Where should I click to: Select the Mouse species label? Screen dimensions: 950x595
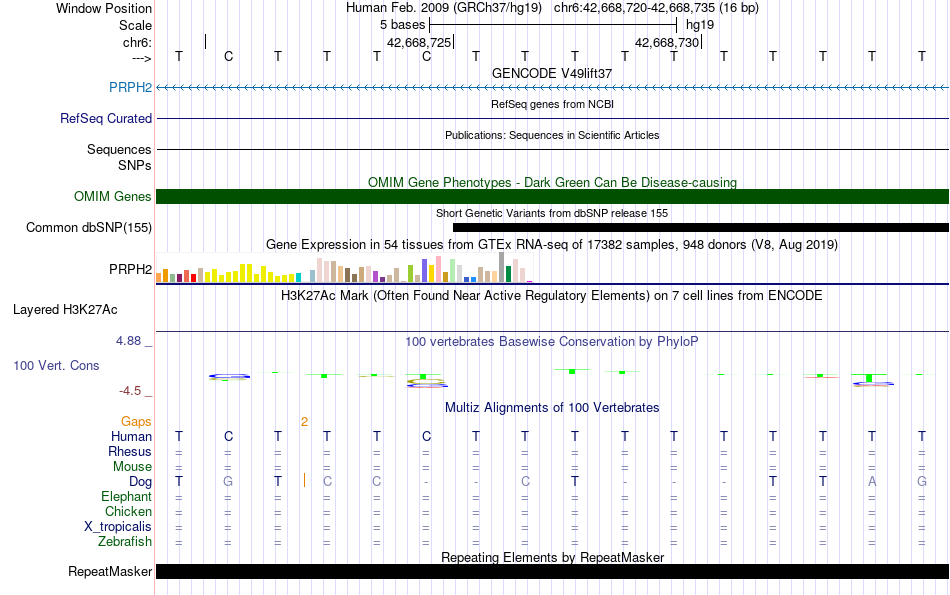[x=132, y=467]
